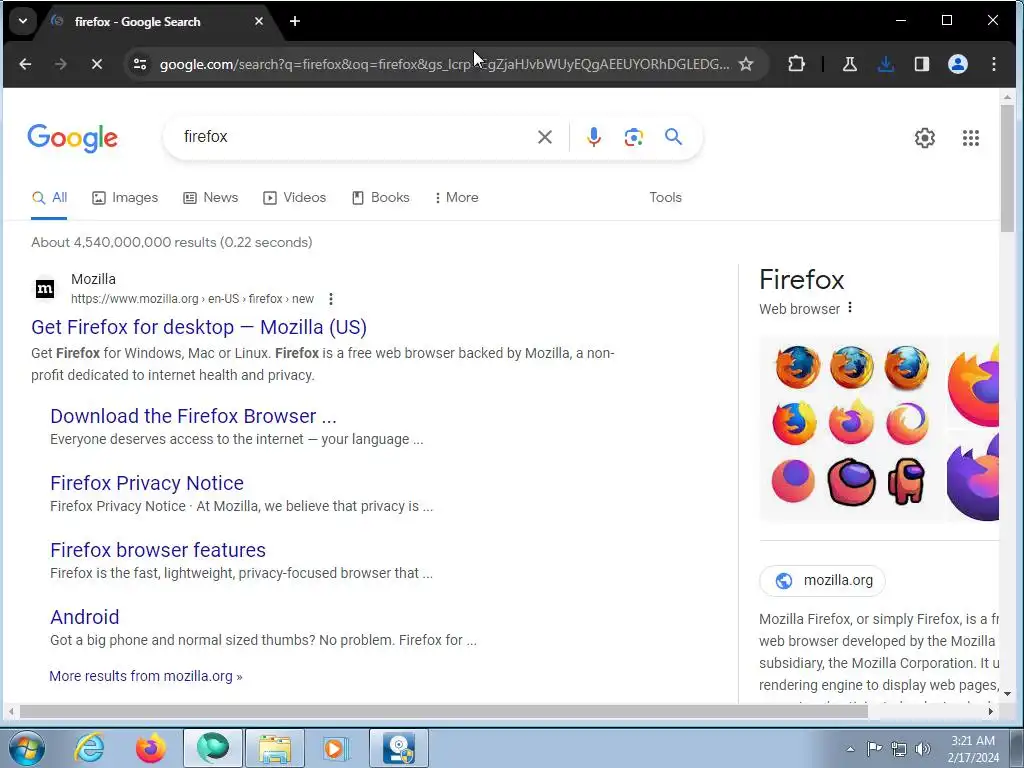1024x768 pixels.
Task: Open more options beside Web browser
Action: [x=850, y=308]
